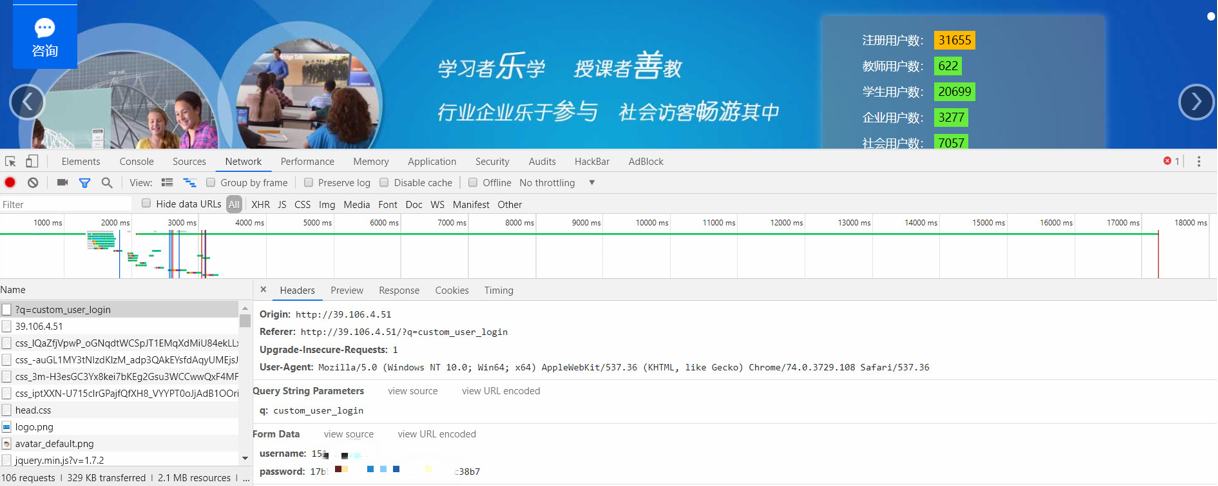
Task: Toggle the network filter funnel
Action: (x=85, y=183)
